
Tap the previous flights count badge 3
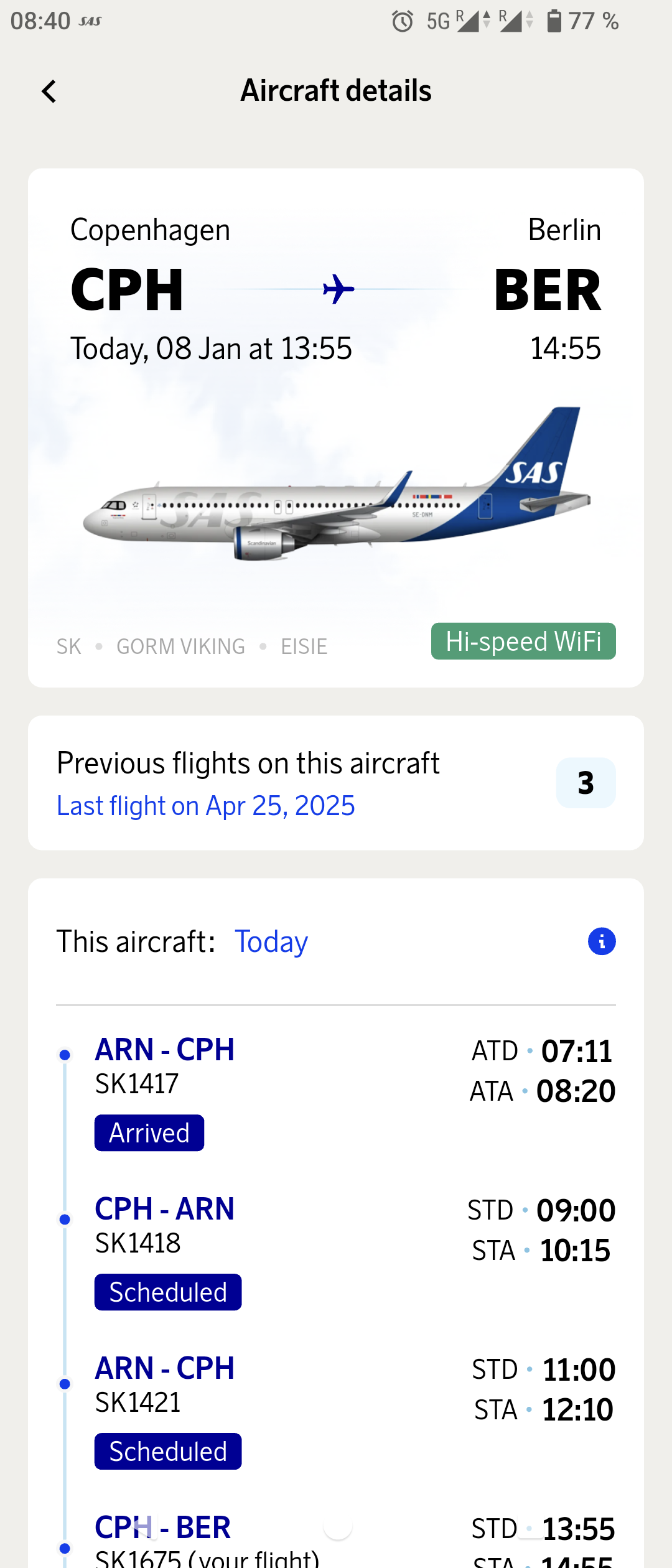pyautogui.click(x=586, y=783)
